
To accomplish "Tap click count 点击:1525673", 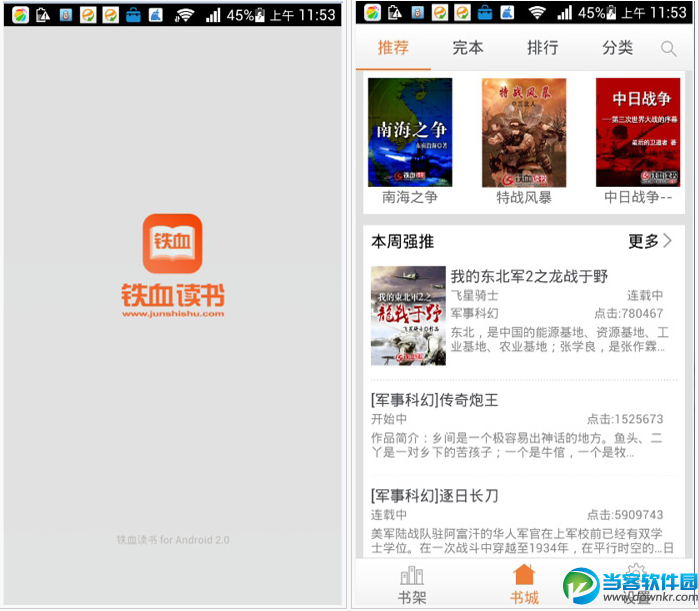I will [x=625, y=419].
